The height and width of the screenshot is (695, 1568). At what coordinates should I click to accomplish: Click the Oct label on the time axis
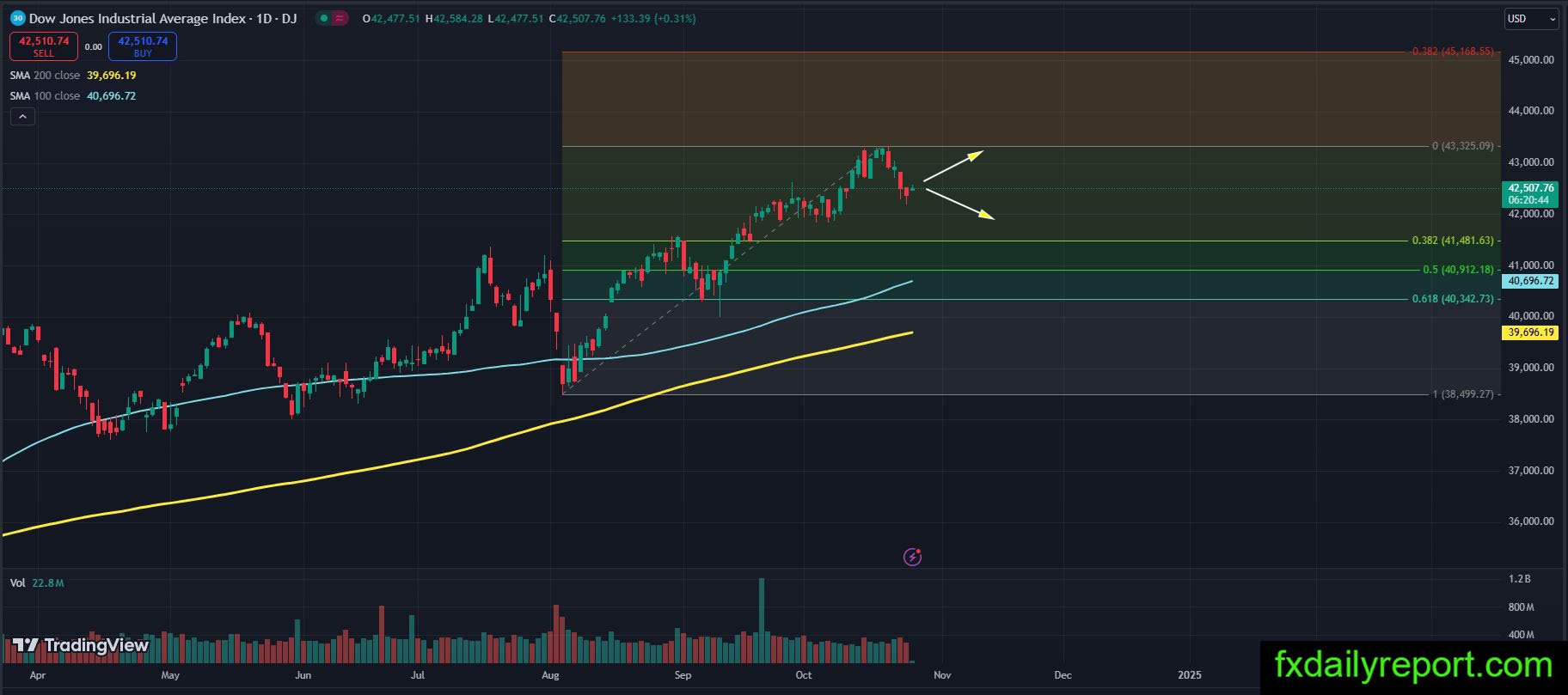click(x=804, y=675)
